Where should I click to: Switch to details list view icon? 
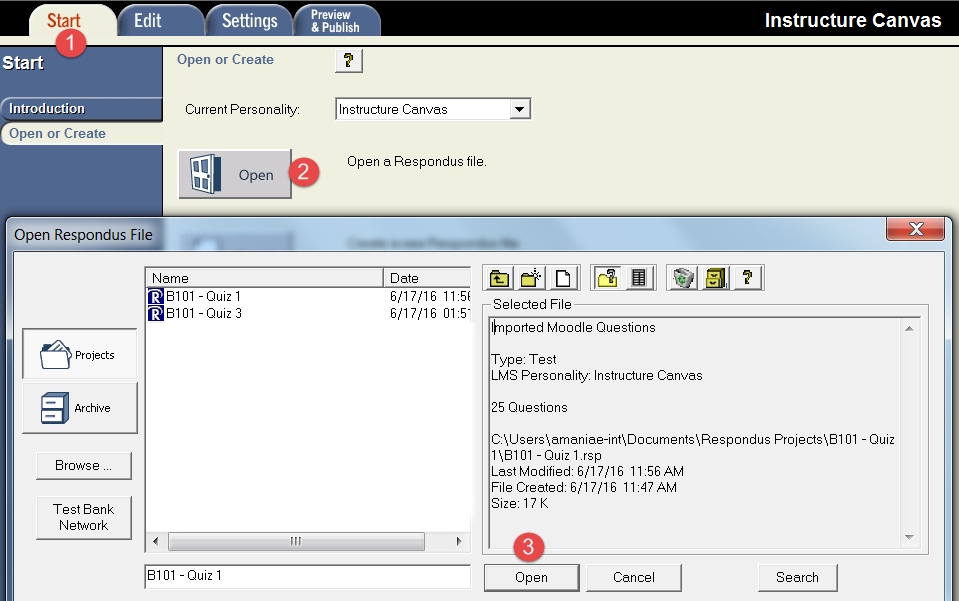[639, 279]
